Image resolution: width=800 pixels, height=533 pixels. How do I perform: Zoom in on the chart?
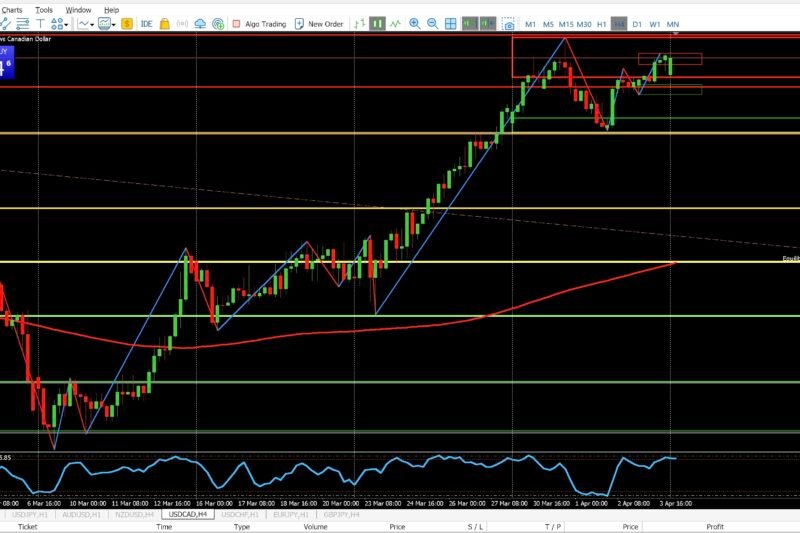[x=415, y=23]
